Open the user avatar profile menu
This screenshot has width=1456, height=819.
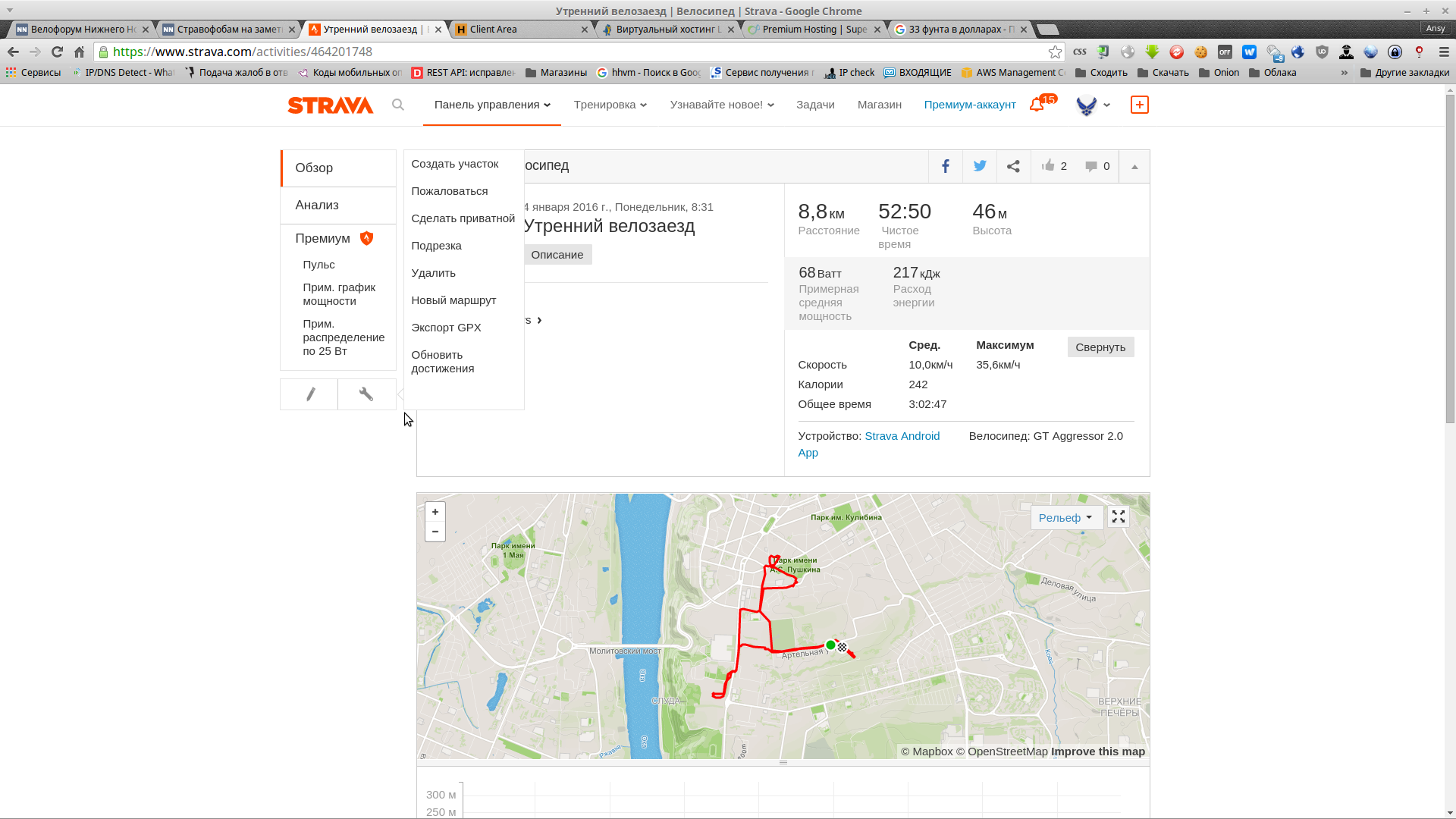click(x=1093, y=105)
